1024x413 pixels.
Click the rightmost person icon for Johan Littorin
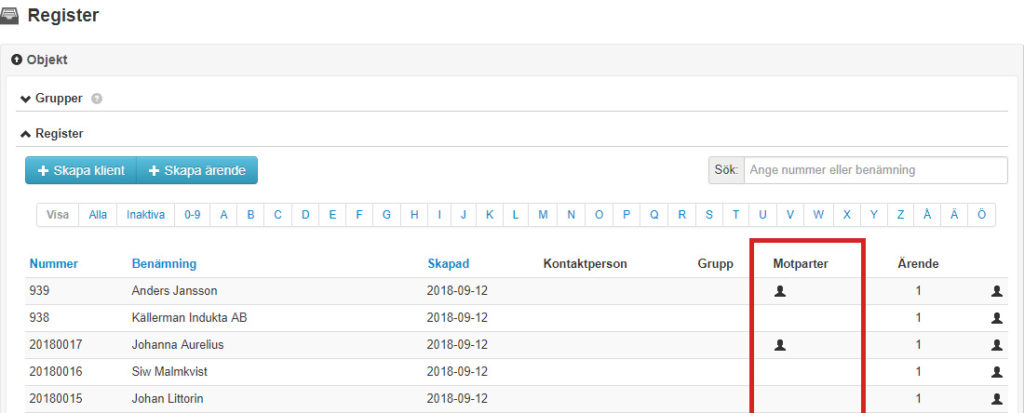click(996, 399)
